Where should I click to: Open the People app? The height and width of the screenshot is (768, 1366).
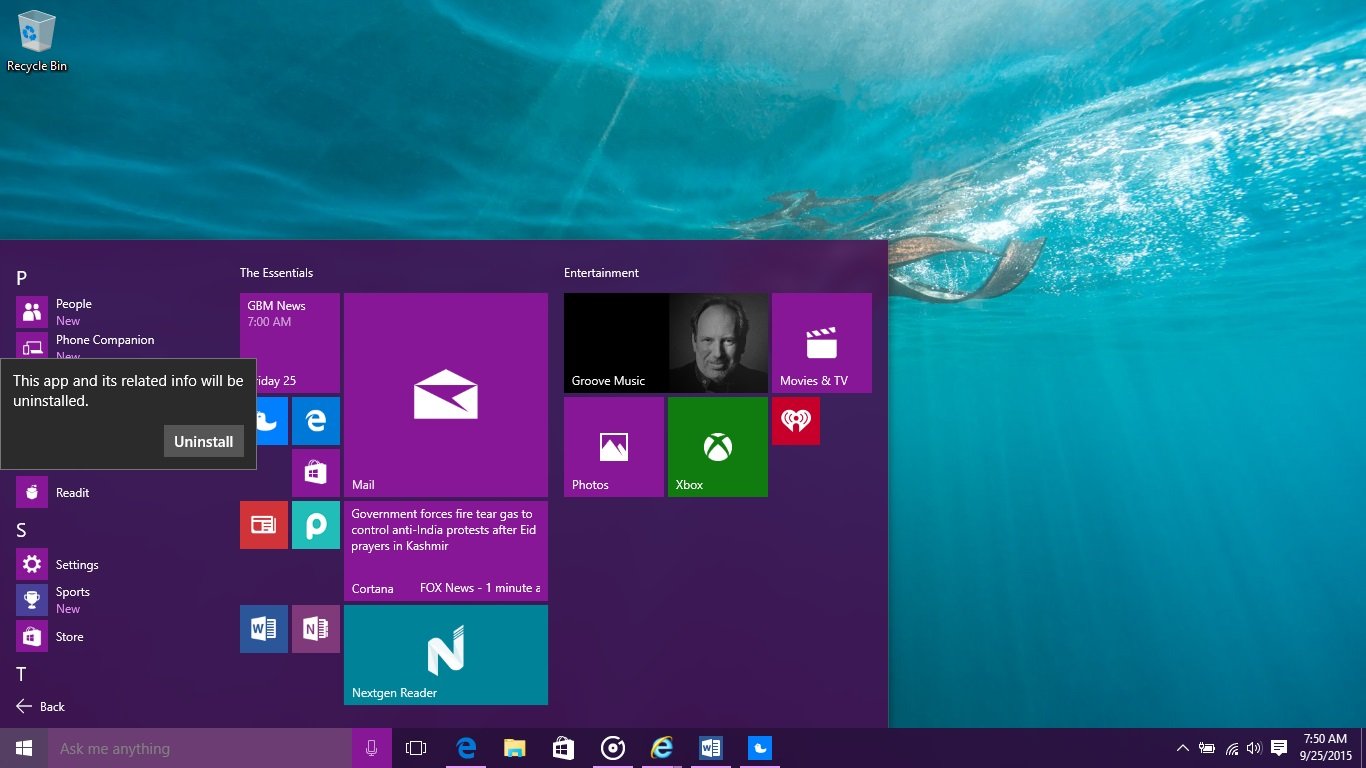[x=120, y=312]
